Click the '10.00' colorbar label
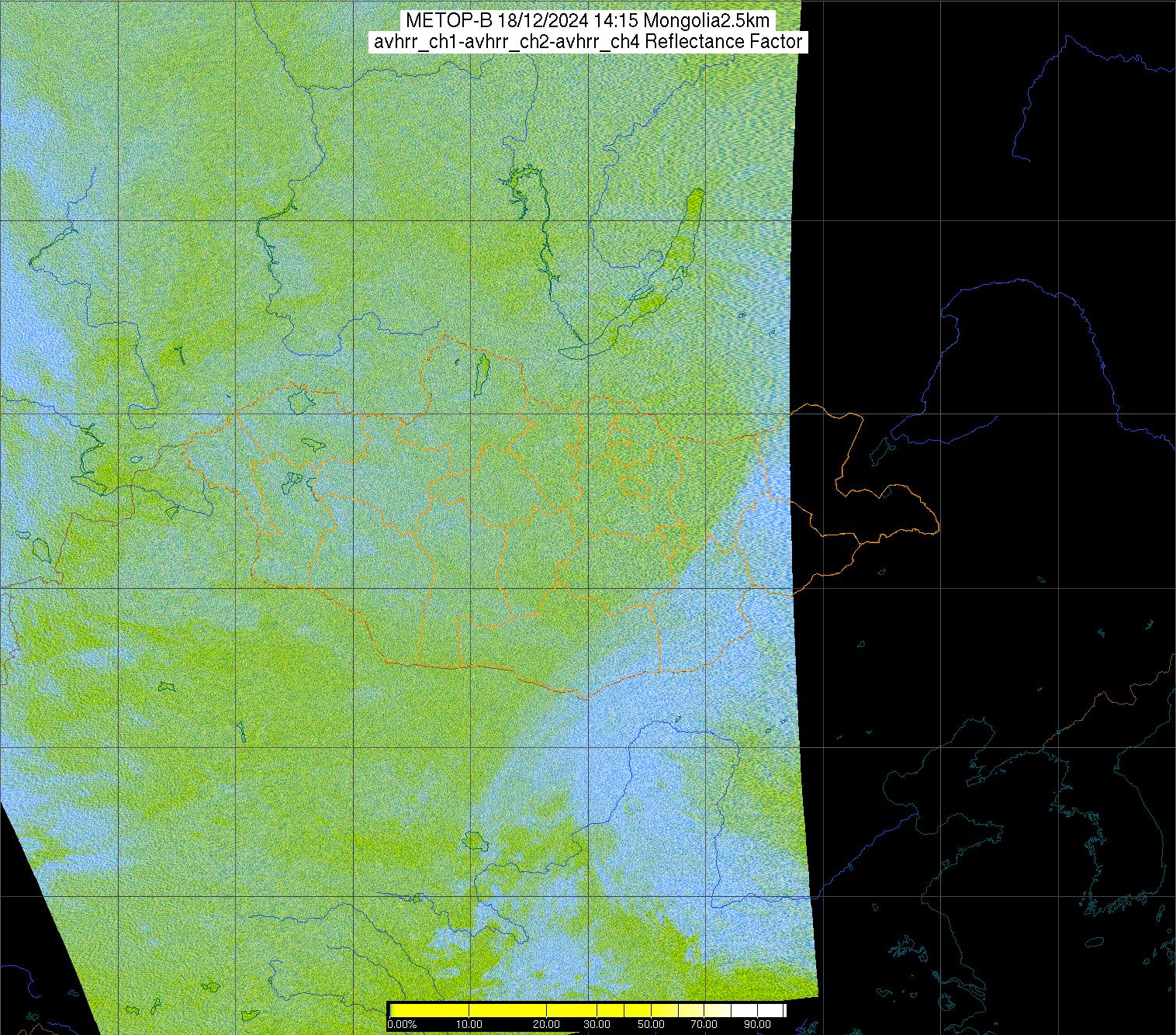The image size is (1176, 1035). click(469, 1024)
